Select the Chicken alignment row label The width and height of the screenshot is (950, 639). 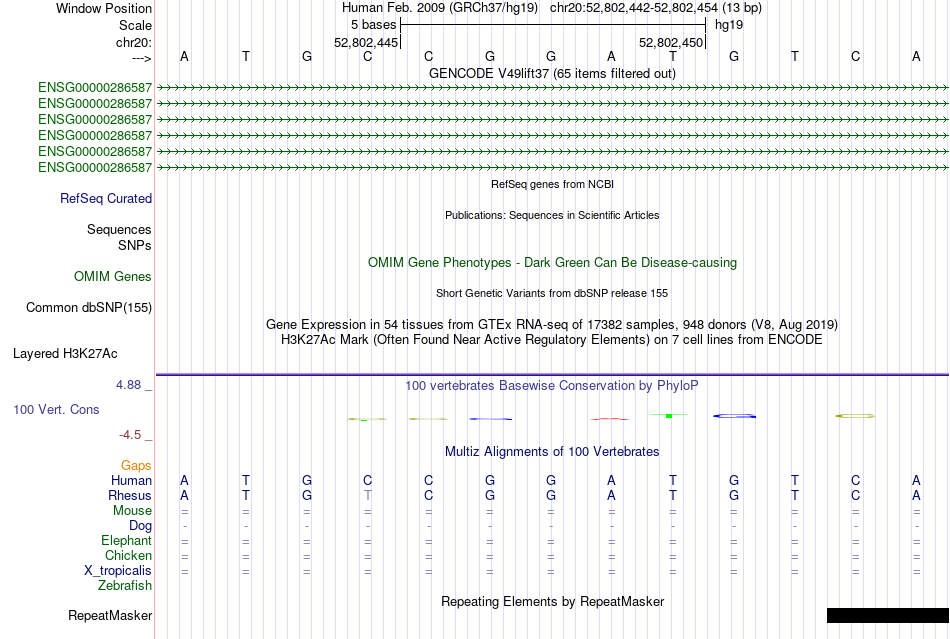click(x=128, y=556)
